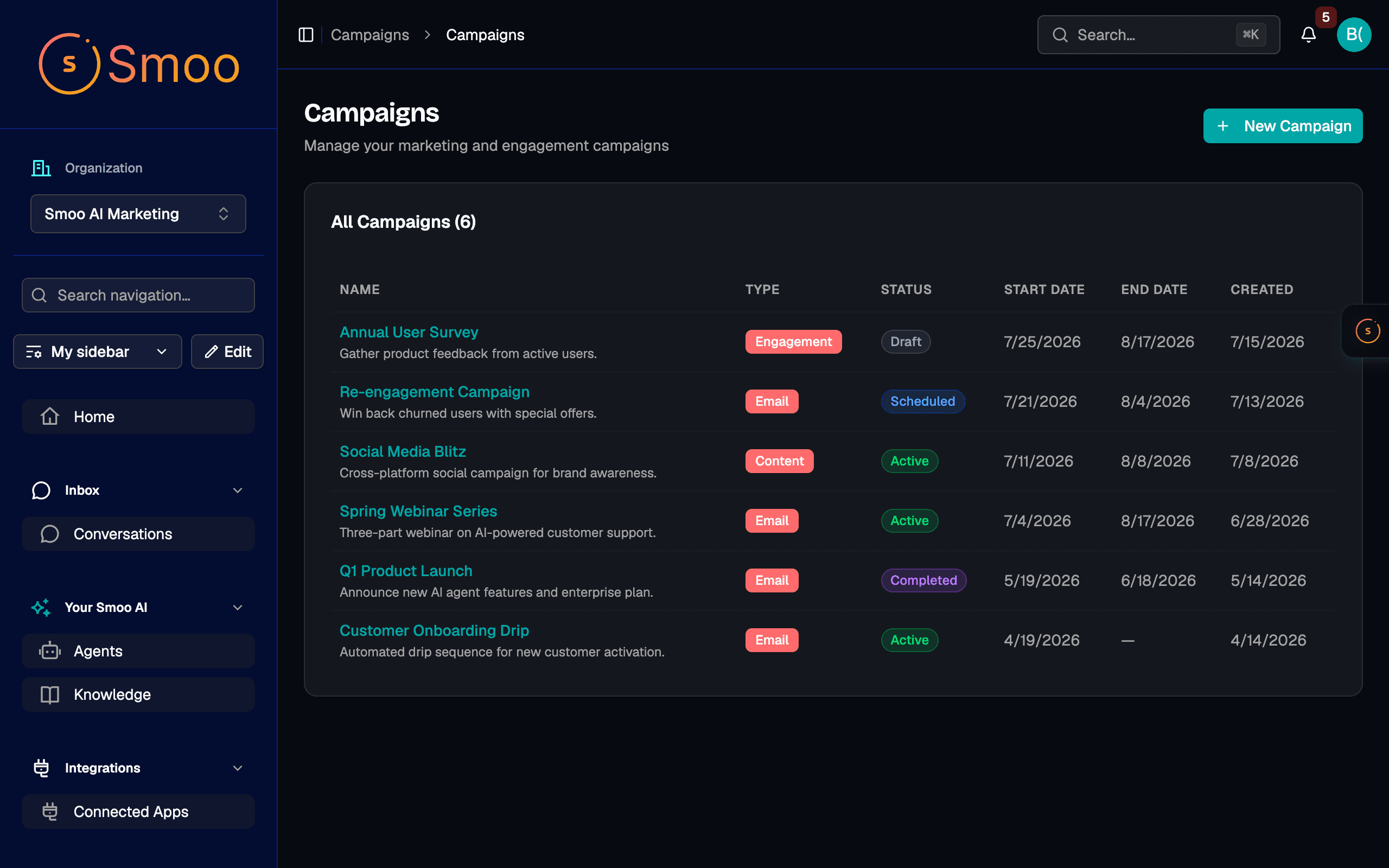Toggle the sidebar panel icon
Image resolution: width=1389 pixels, height=868 pixels.
point(306,35)
